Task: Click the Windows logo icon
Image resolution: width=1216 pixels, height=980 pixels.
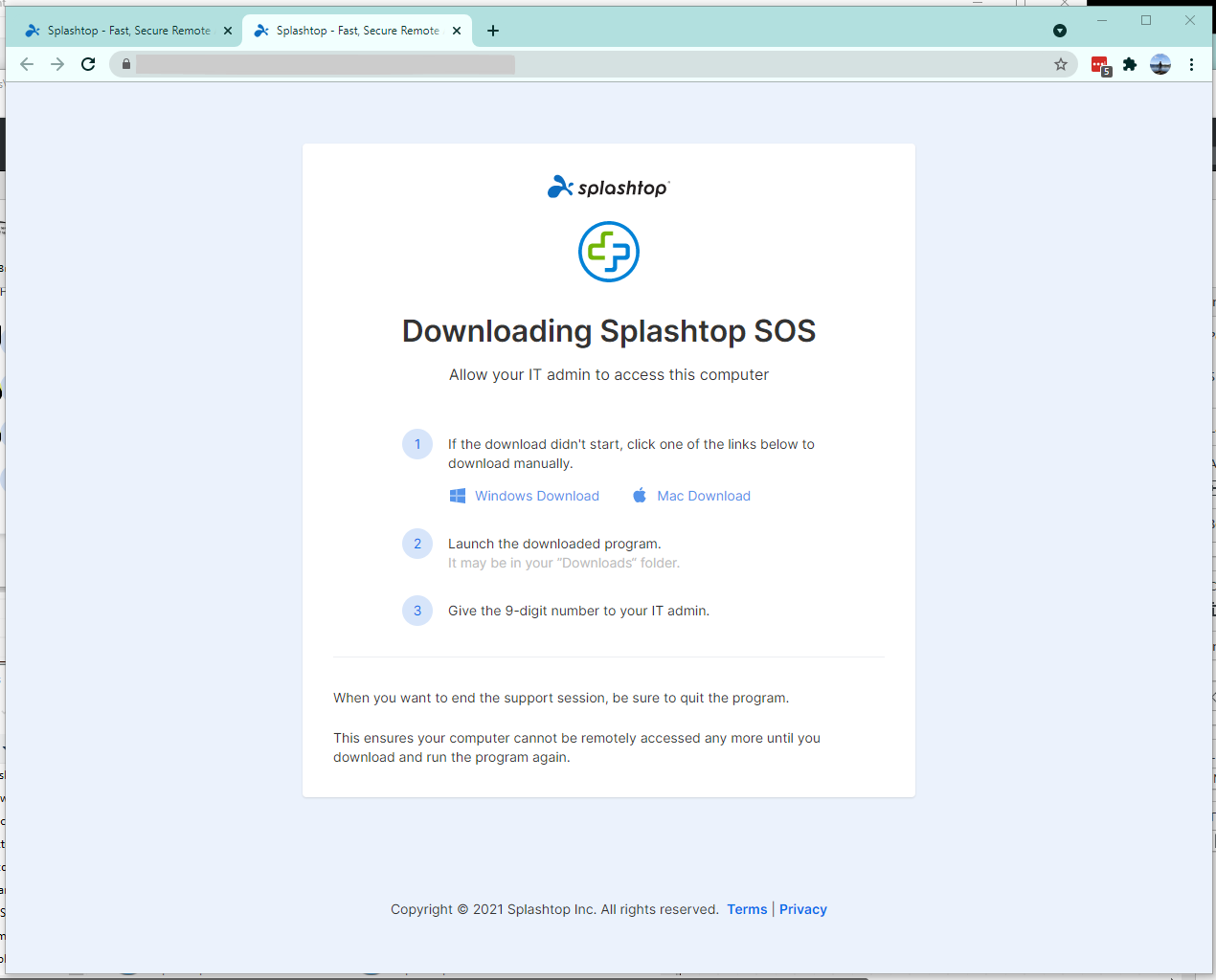Action: coord(458,496)
